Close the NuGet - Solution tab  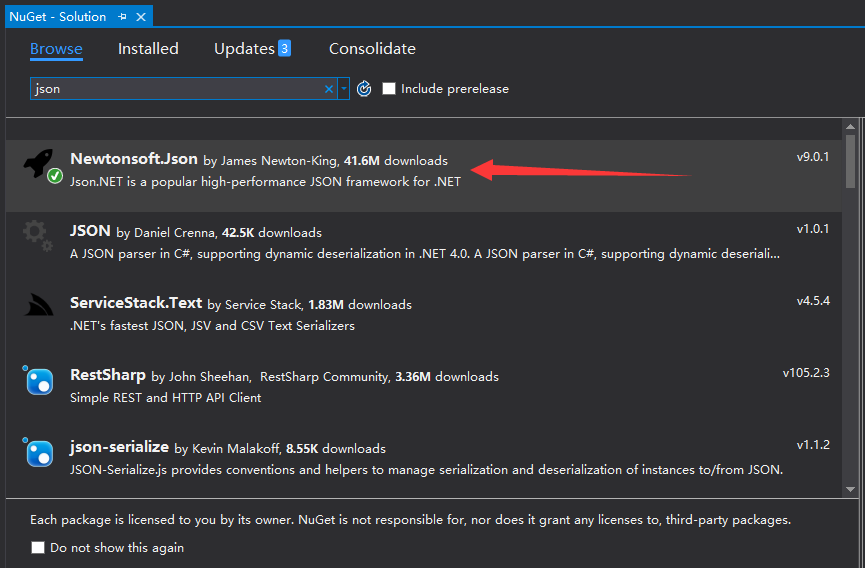(141, 17)
